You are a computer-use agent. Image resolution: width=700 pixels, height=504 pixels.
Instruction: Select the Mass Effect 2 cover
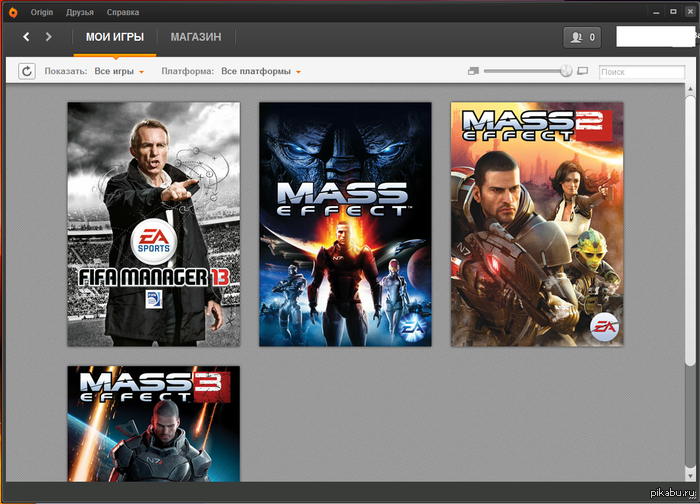pos(537,224)
